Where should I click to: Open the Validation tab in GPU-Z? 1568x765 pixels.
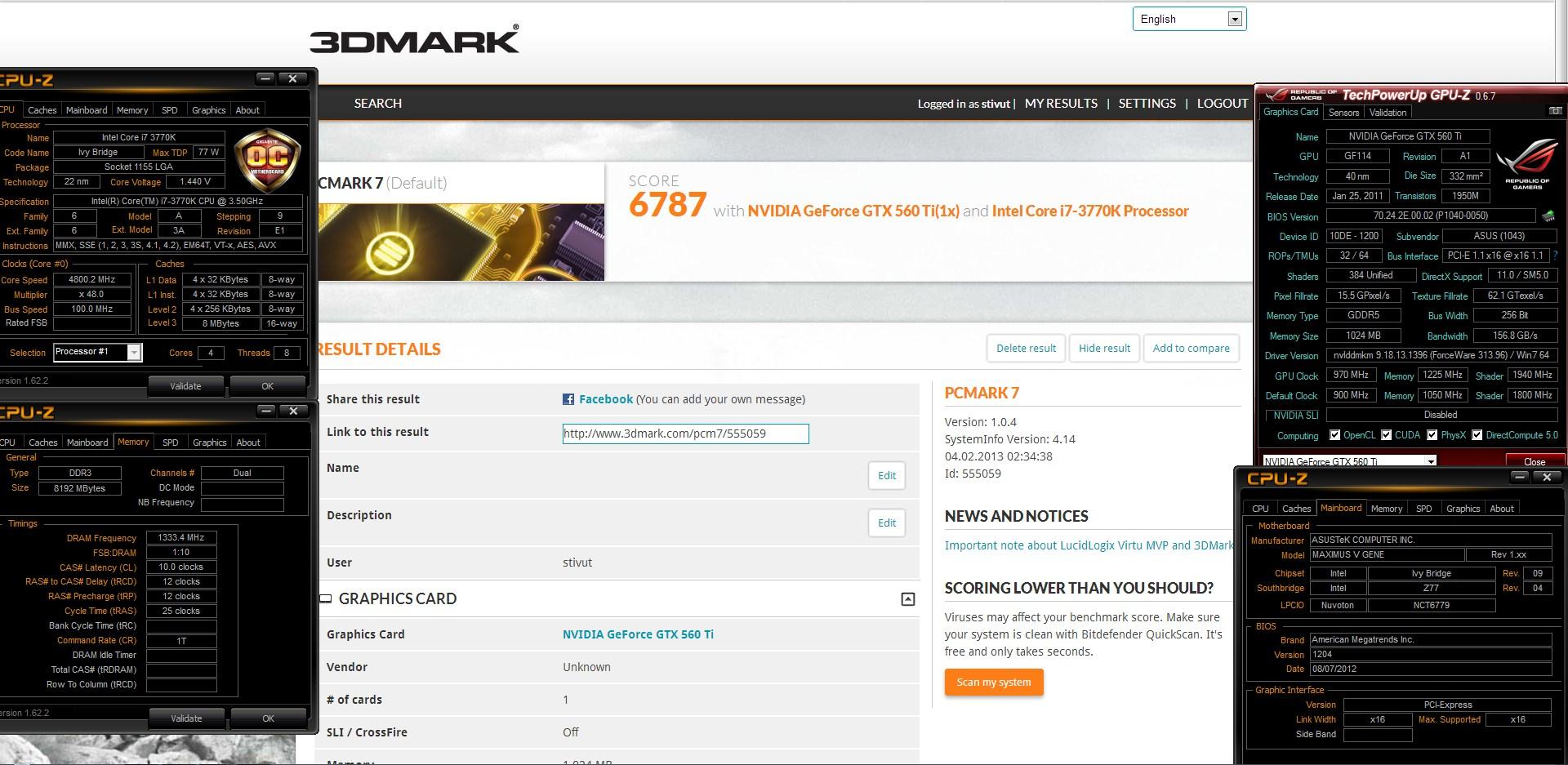coord(1388,113)
